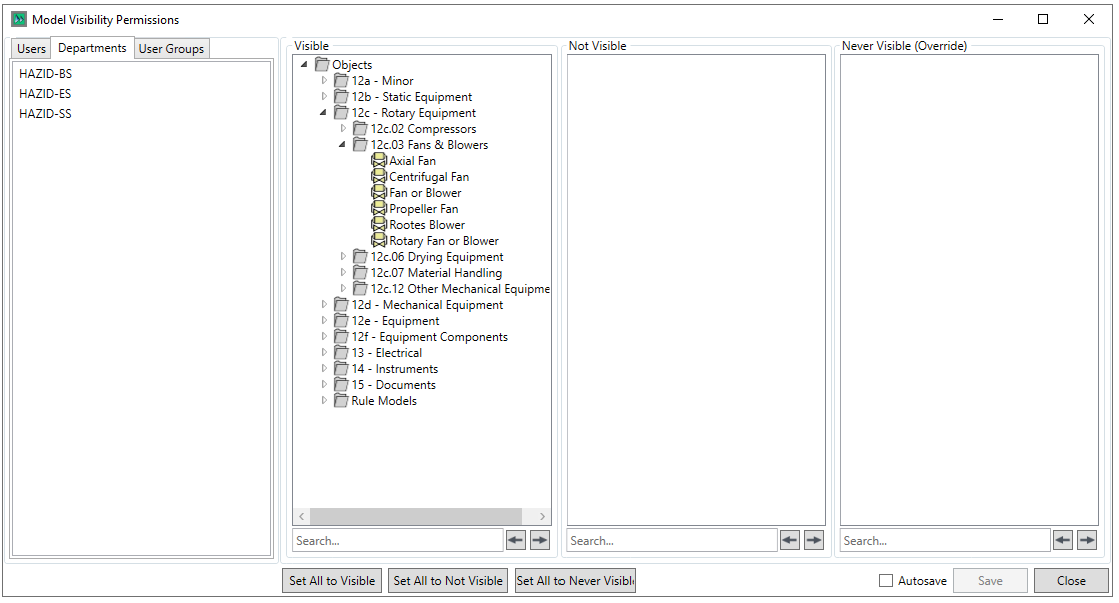Image resolution: width=1119 pixels, height=603 pixels.
Task: Select HAZID-ES department in list
Action: pyautogui.click(x=45, y=94)
